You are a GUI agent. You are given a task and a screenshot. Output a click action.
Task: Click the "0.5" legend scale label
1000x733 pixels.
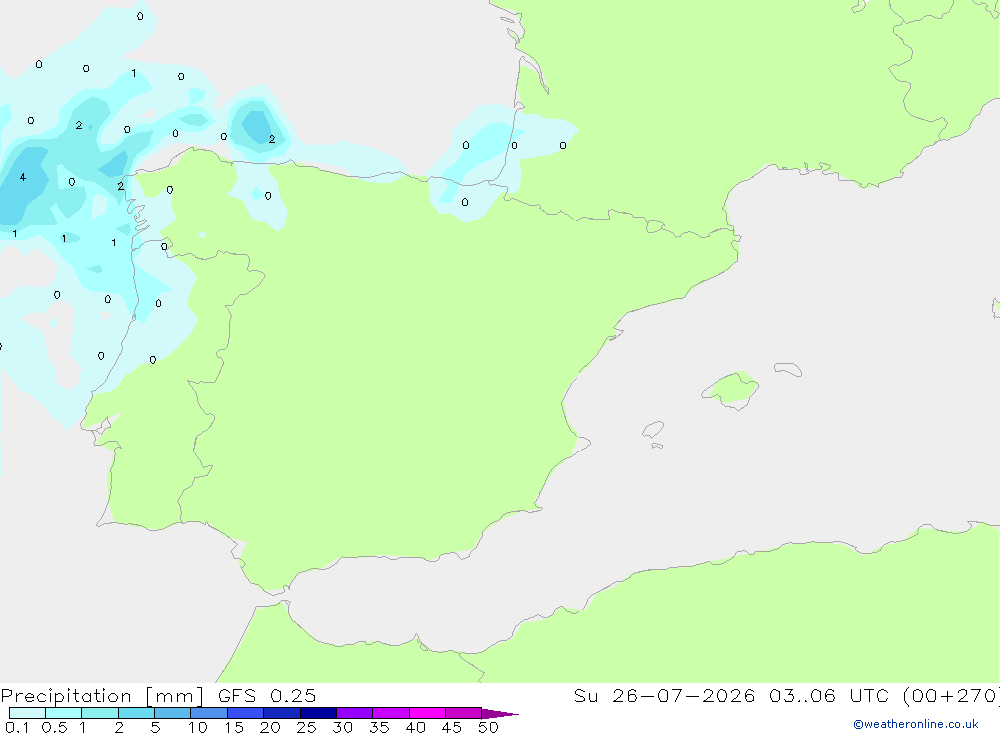[54, 727]
